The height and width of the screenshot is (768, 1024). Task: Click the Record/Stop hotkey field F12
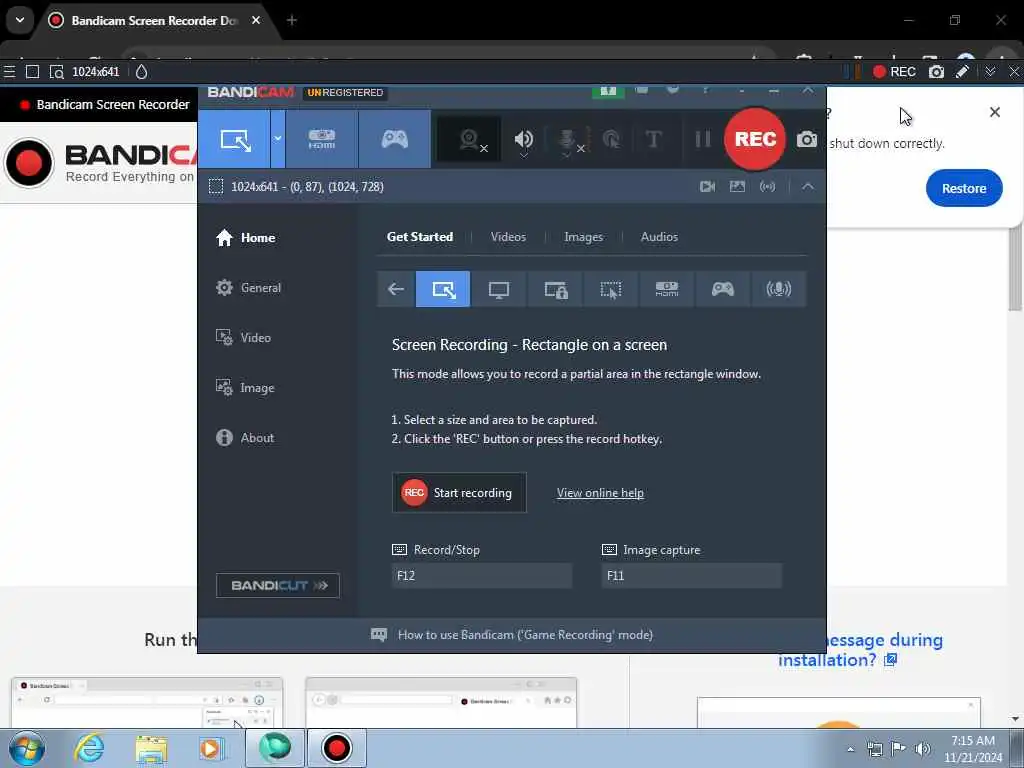tap(482, 576)
